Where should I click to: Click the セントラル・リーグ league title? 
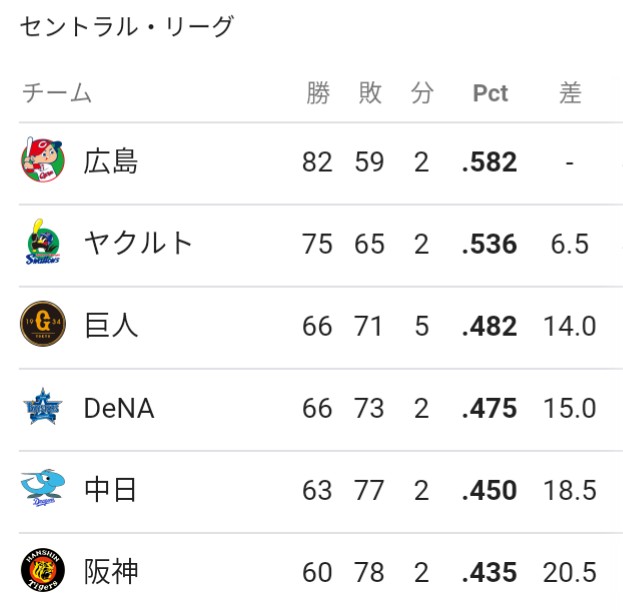click(x=126, y=27)
